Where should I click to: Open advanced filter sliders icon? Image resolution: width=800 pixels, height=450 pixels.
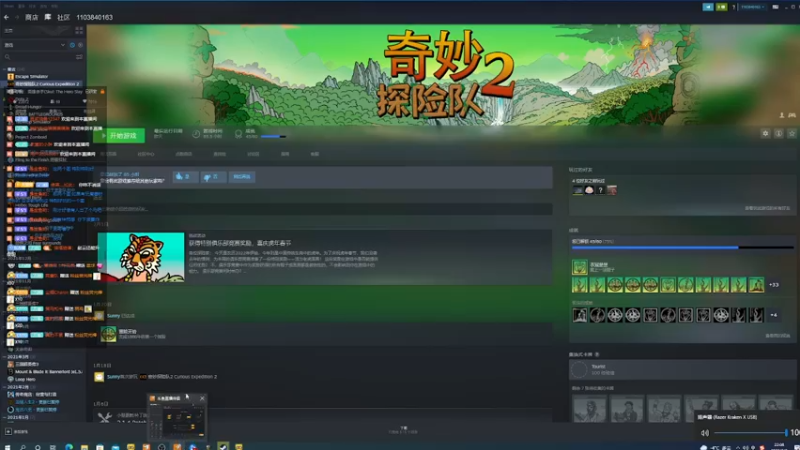79,57
